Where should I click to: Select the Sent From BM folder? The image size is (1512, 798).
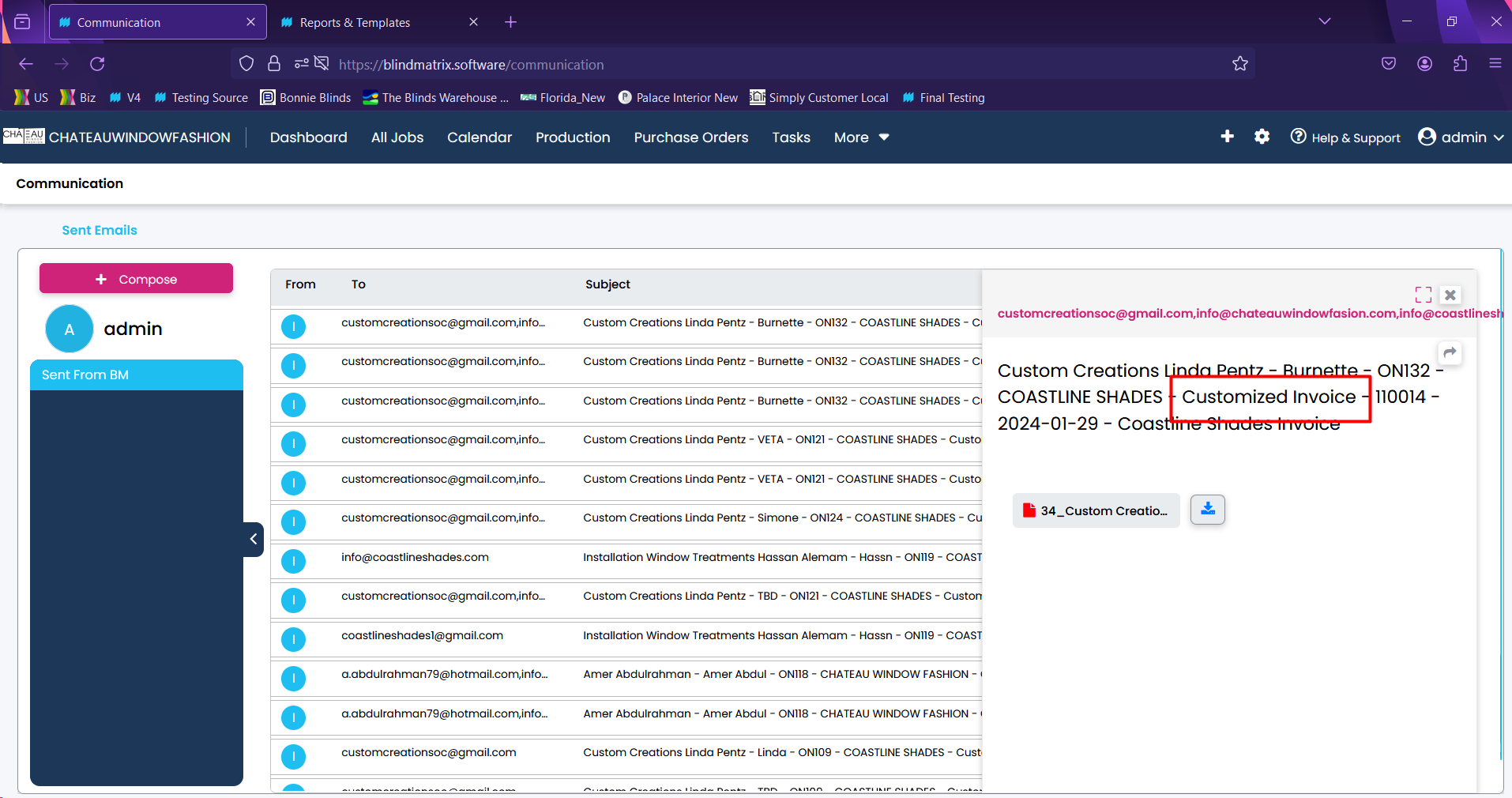(x=136, y=375)
